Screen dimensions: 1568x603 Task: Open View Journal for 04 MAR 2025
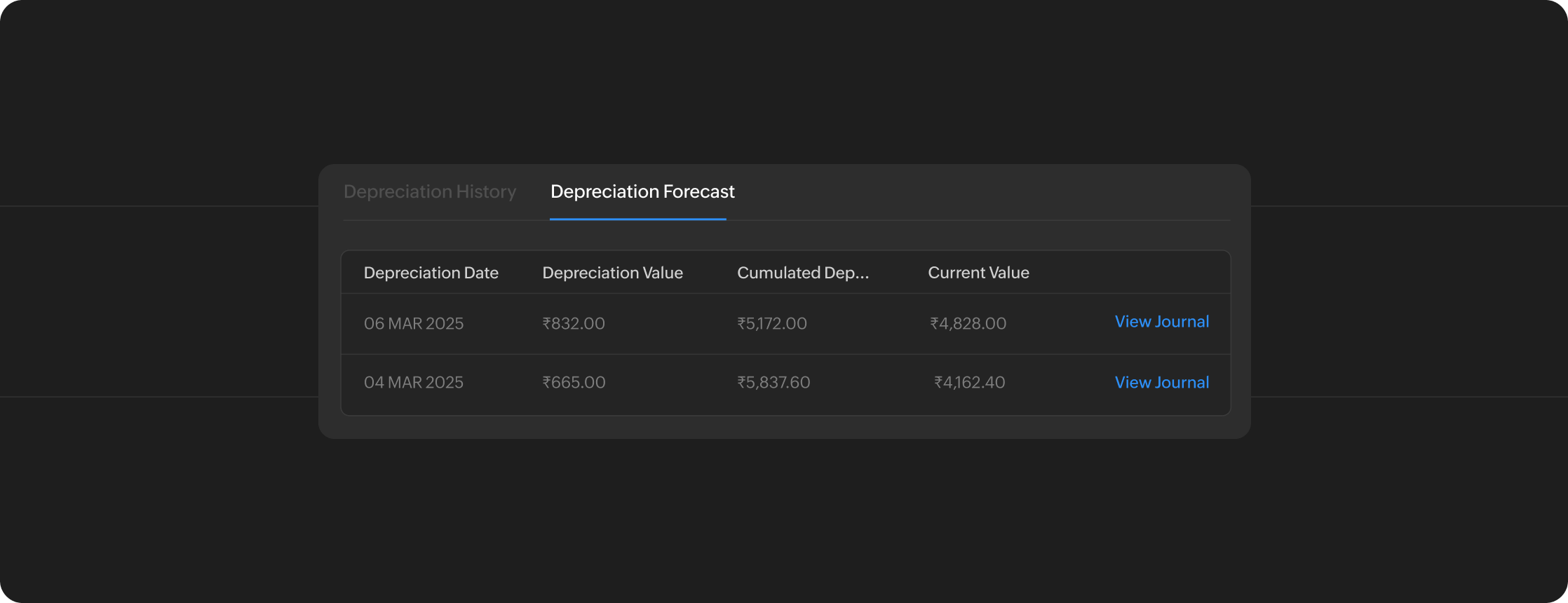pyautogui.click(x=1161, y=383)
